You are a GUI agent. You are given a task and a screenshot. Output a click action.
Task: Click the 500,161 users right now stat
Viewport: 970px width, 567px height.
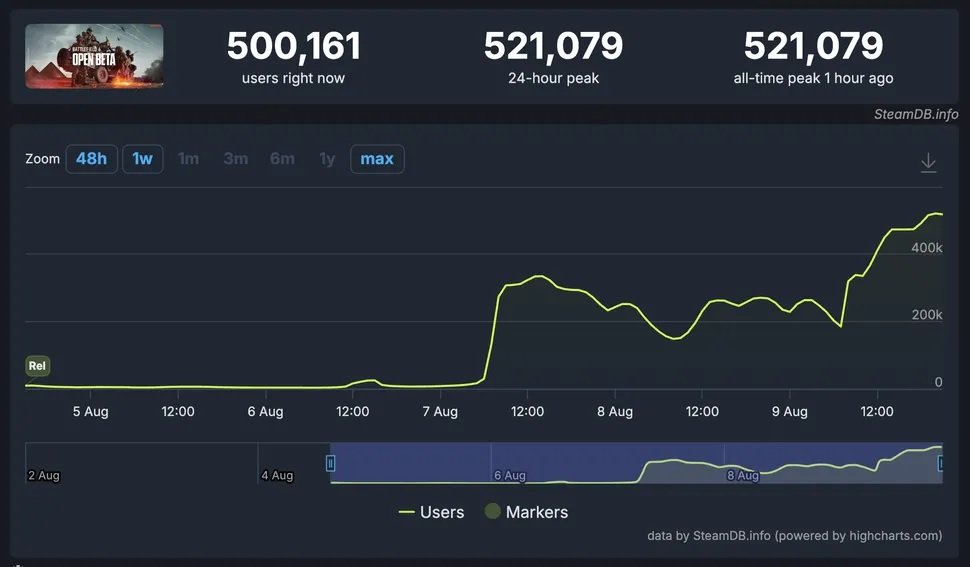[x=293, y=46]
